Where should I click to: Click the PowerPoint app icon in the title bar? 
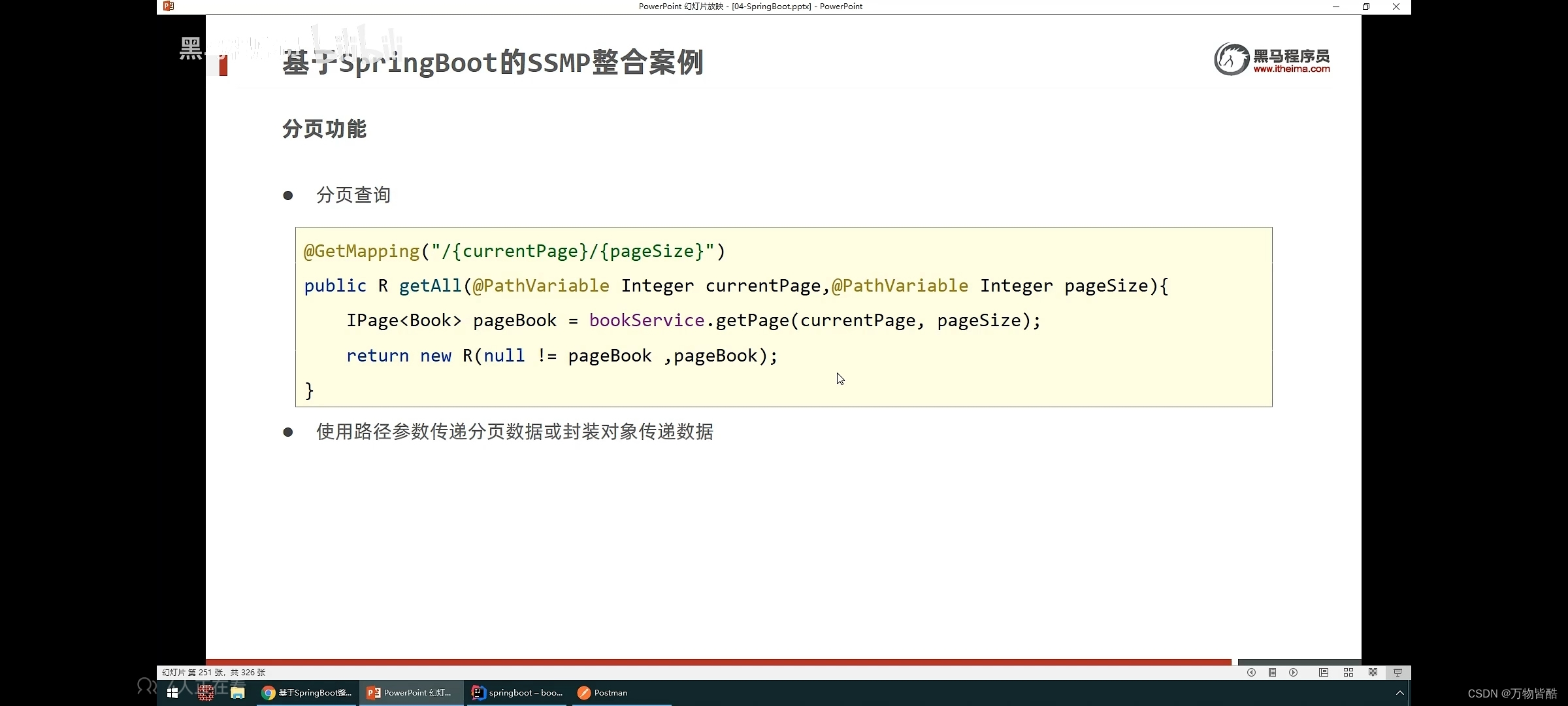point(169,7)
